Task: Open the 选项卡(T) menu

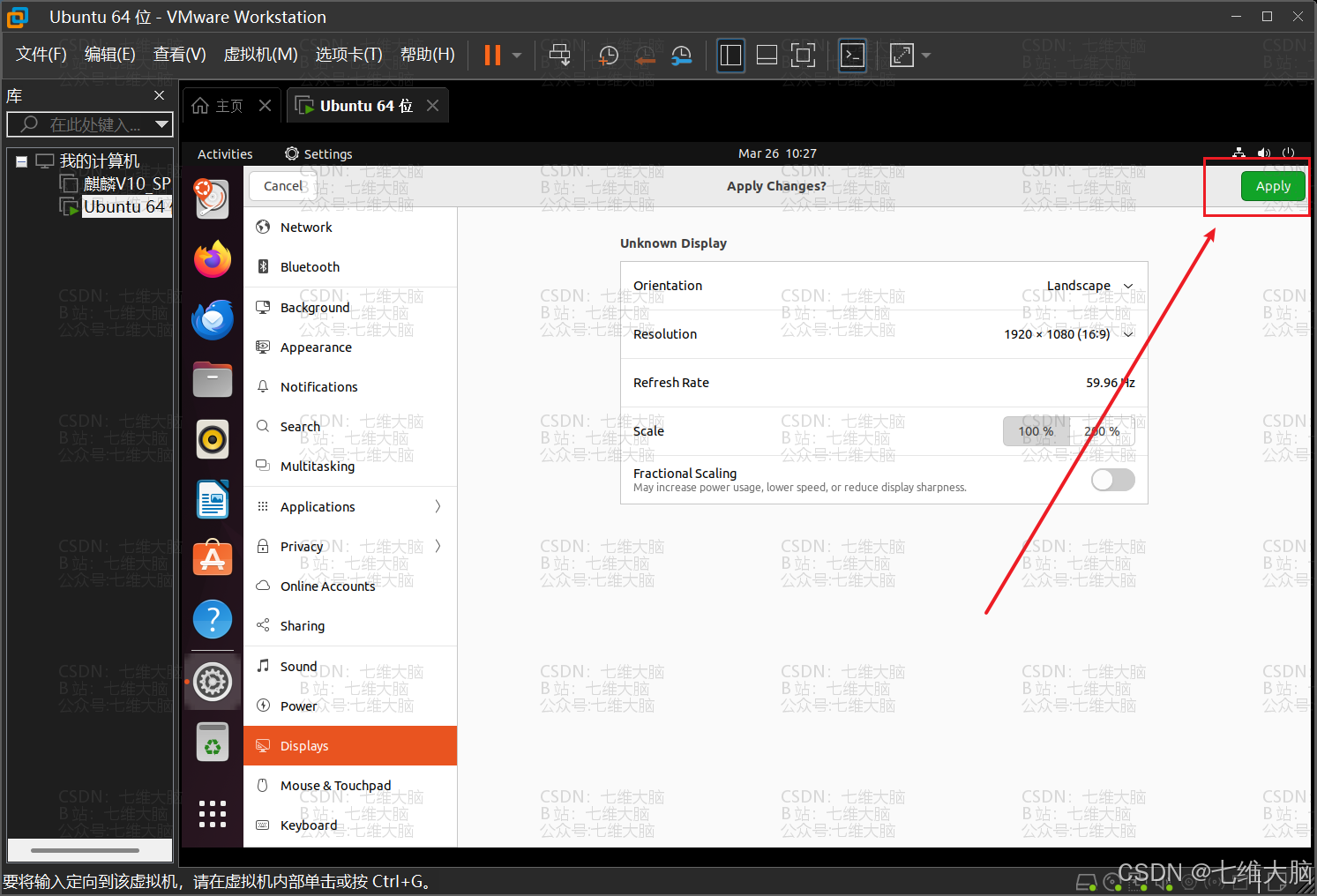Action: point(349,55)
